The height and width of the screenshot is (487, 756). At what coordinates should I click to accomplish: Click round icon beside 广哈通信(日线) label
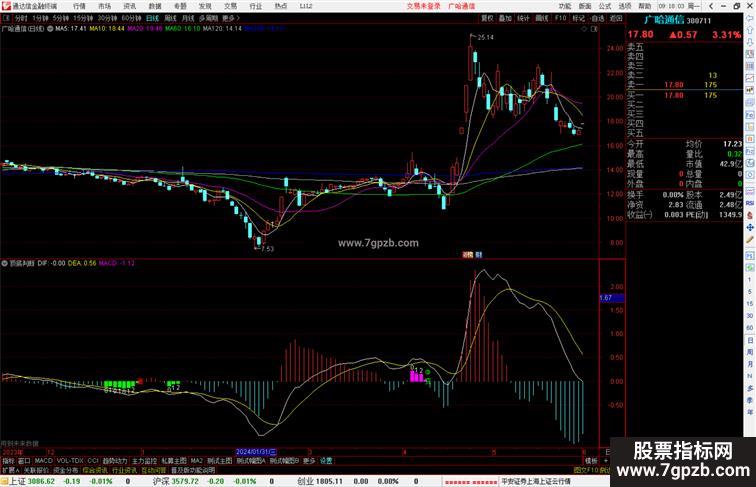[50, 29]
